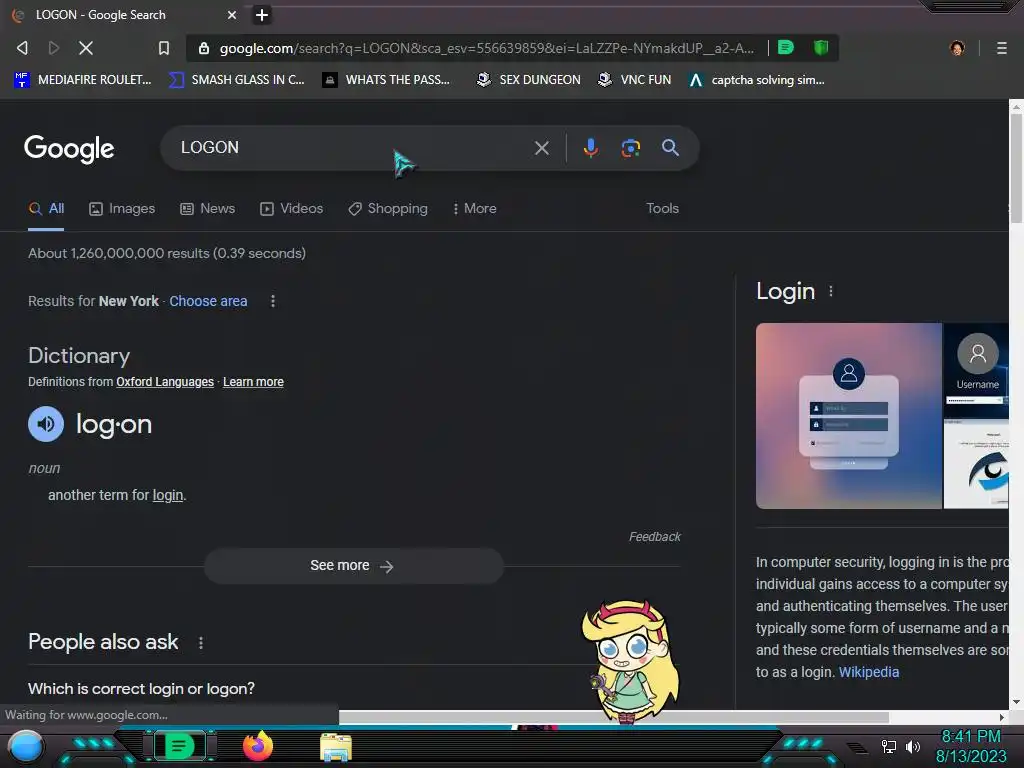The image size is (1024, 768).
Task: Open People also ask options menu
Action: point(201,643)
